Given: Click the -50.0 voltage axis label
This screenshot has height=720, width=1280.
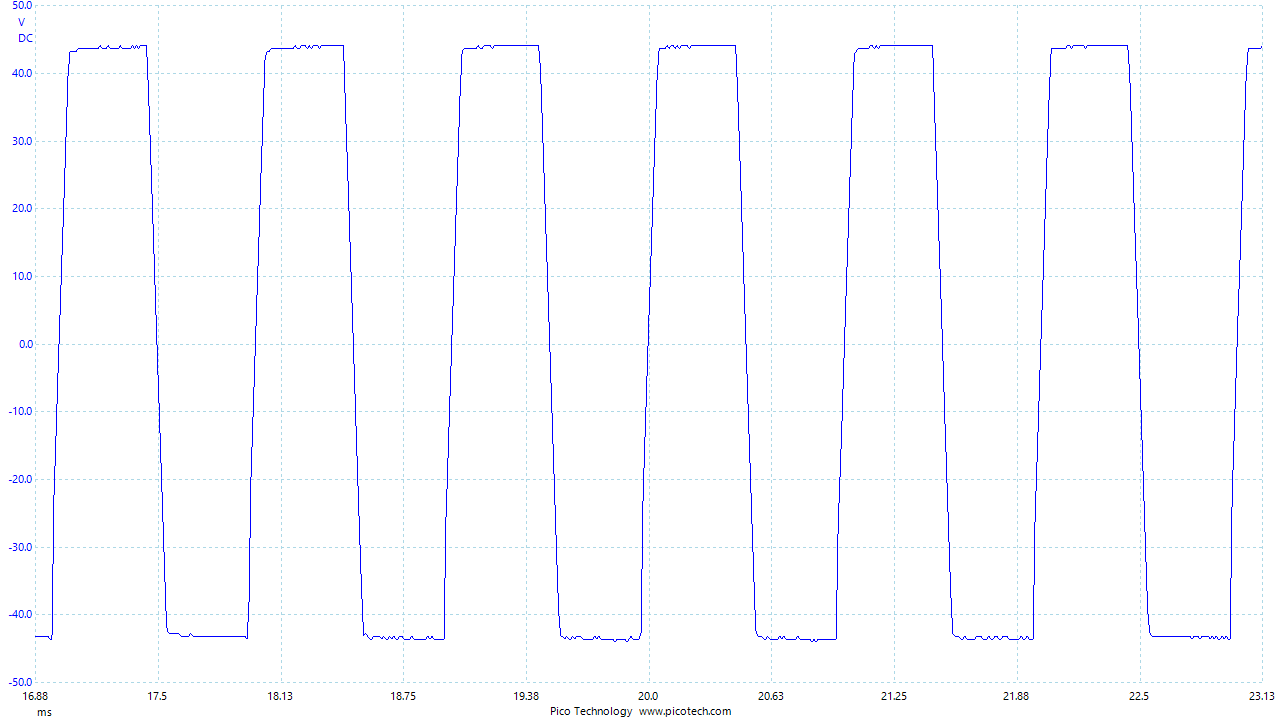Looking at the screenshot, I should [x=20, y=682].
